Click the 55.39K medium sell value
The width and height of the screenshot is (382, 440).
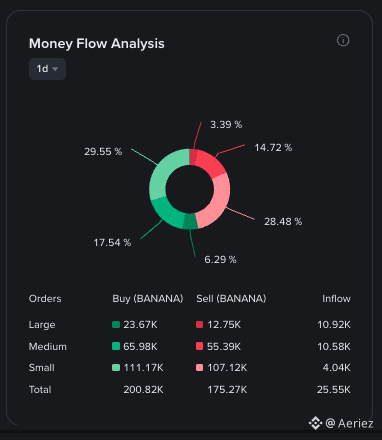[224, 347]
